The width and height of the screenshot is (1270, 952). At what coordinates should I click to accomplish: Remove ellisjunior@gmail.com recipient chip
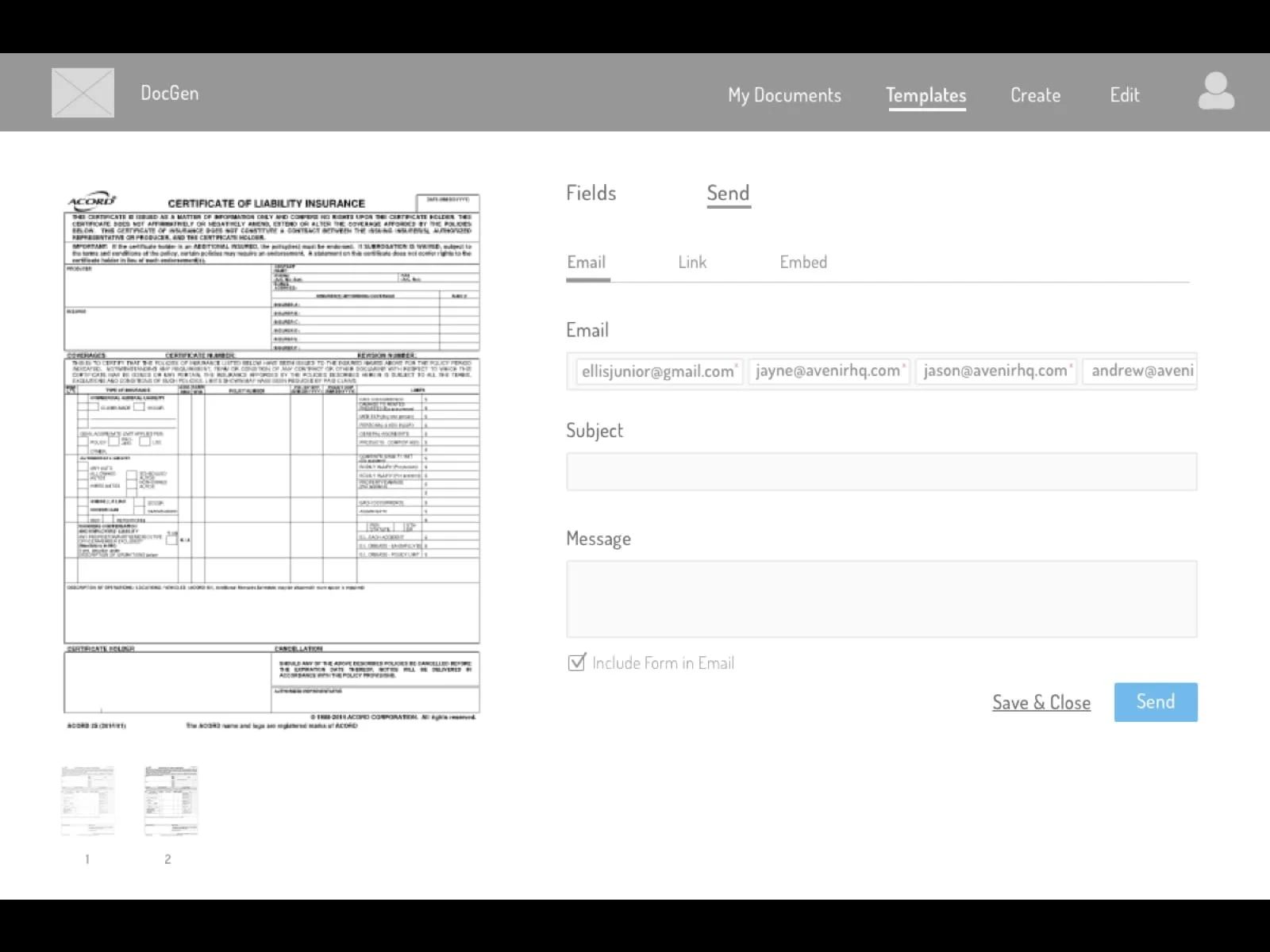(736, 365)
